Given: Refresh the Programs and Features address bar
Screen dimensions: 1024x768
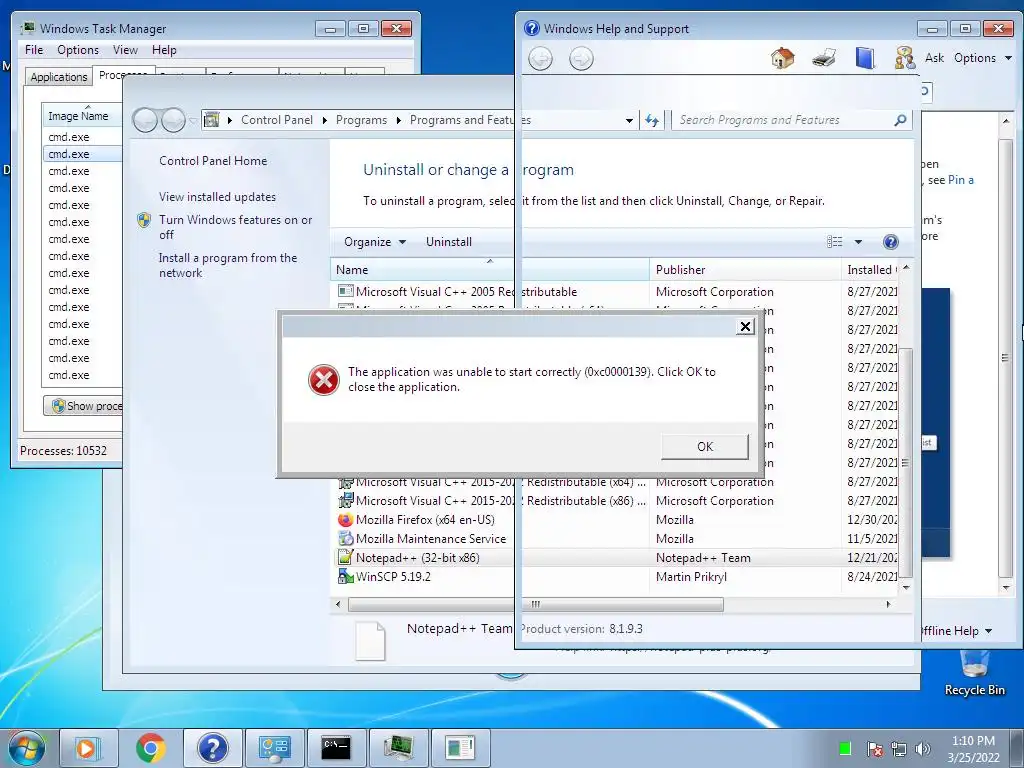Looking at the screenshot, I should tap(652, 120).
